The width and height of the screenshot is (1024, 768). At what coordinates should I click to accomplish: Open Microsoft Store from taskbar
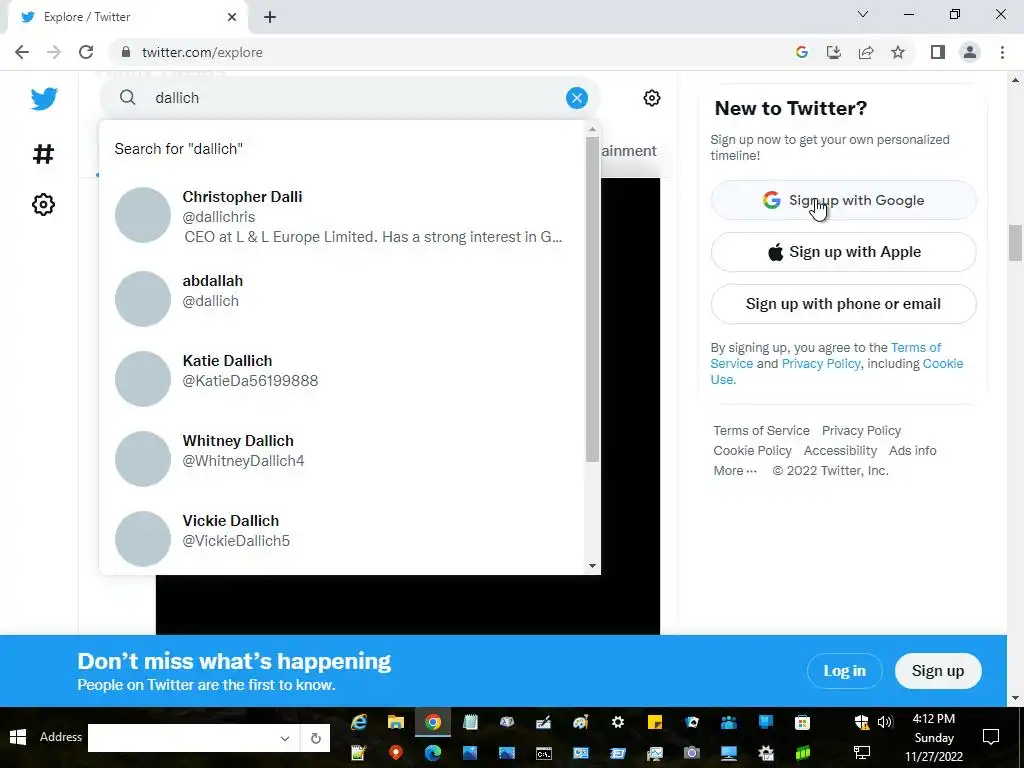(x=802, y=722)
